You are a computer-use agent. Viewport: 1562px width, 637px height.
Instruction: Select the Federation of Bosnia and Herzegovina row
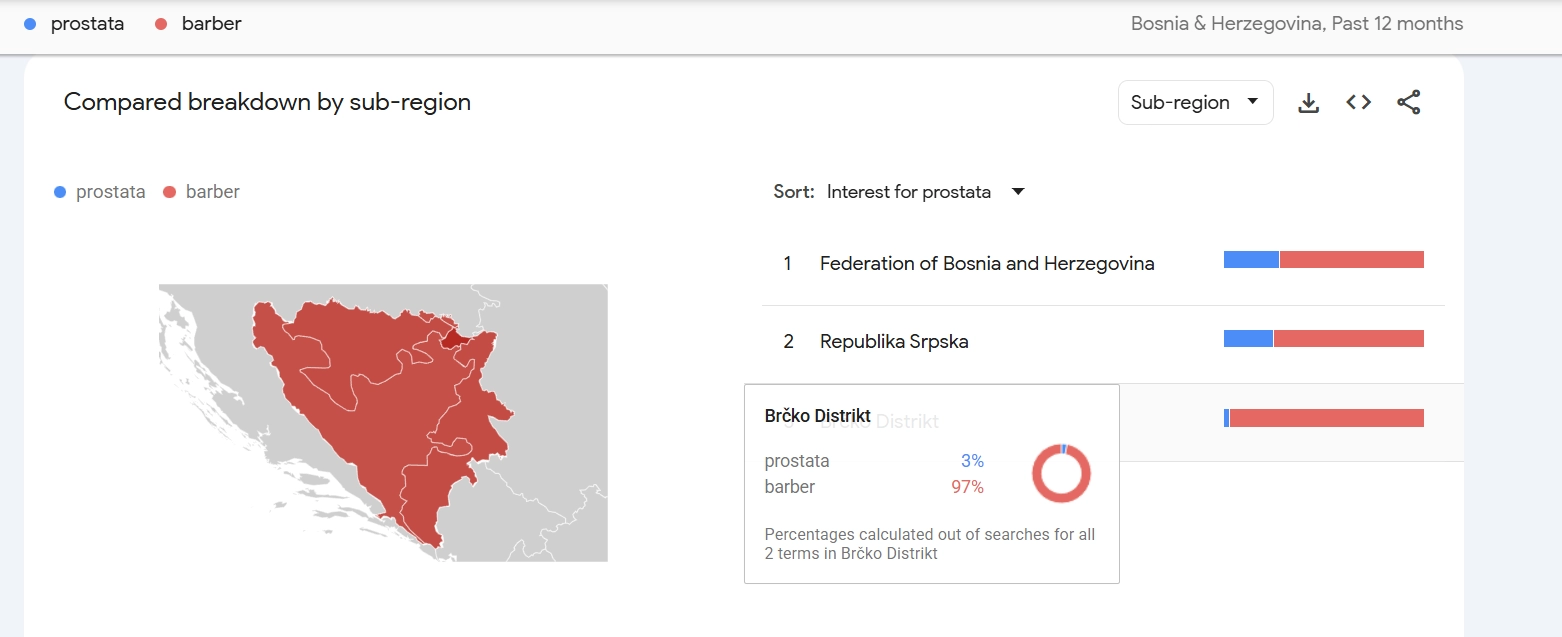pyautogui.click(x=986, y=264)
